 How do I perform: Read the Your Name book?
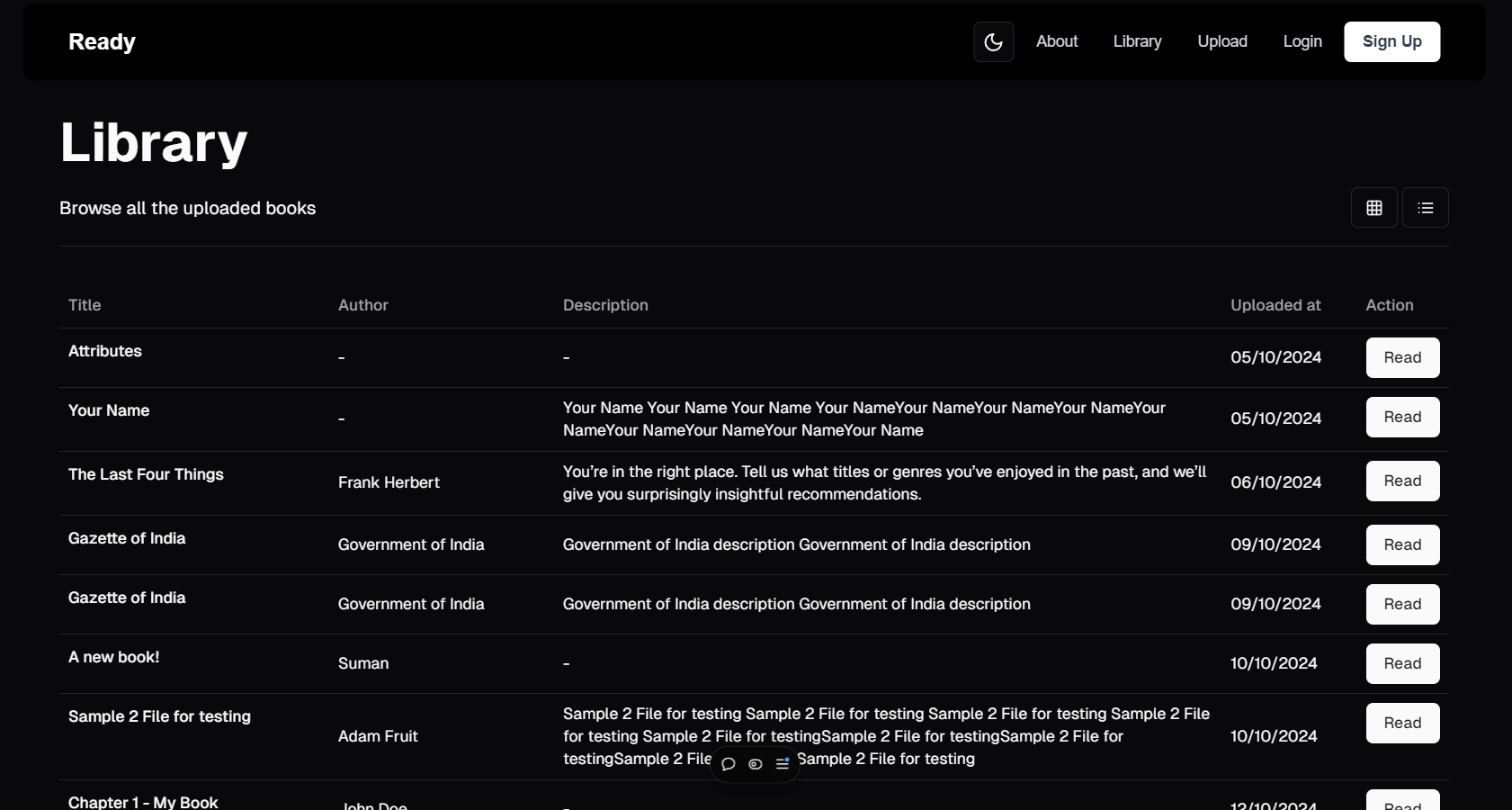click(1401, 418)
